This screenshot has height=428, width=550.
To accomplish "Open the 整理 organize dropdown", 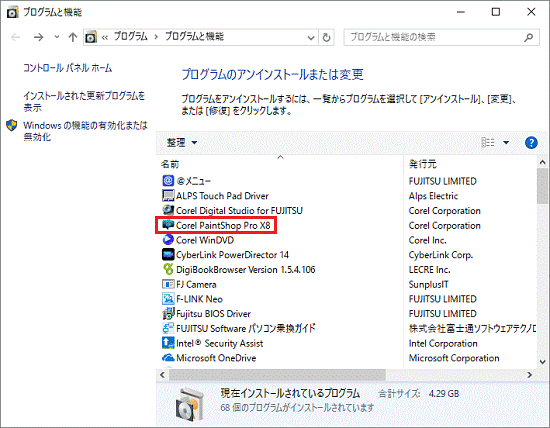I will click(182, 142).
